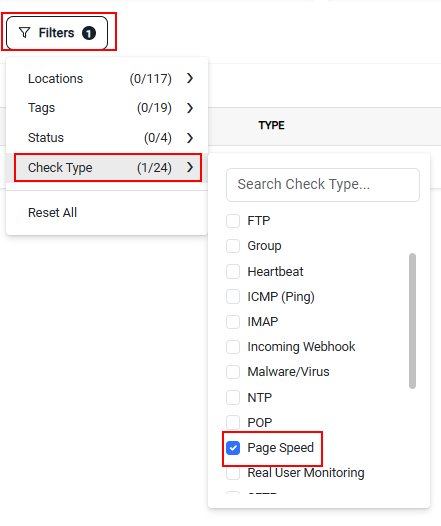Click the filter count badge showing 1
Screen dimensions: 441x526
click(89, 33)
